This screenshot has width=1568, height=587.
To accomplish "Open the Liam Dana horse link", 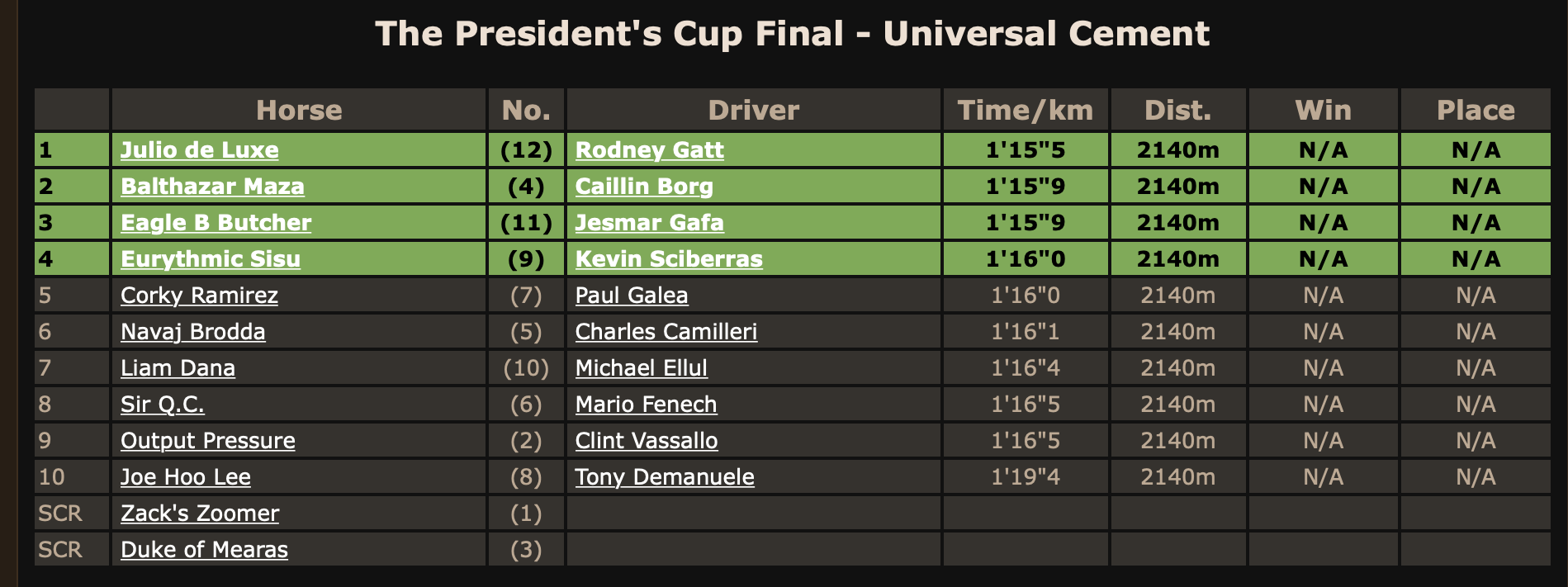I will pos(178,368).
